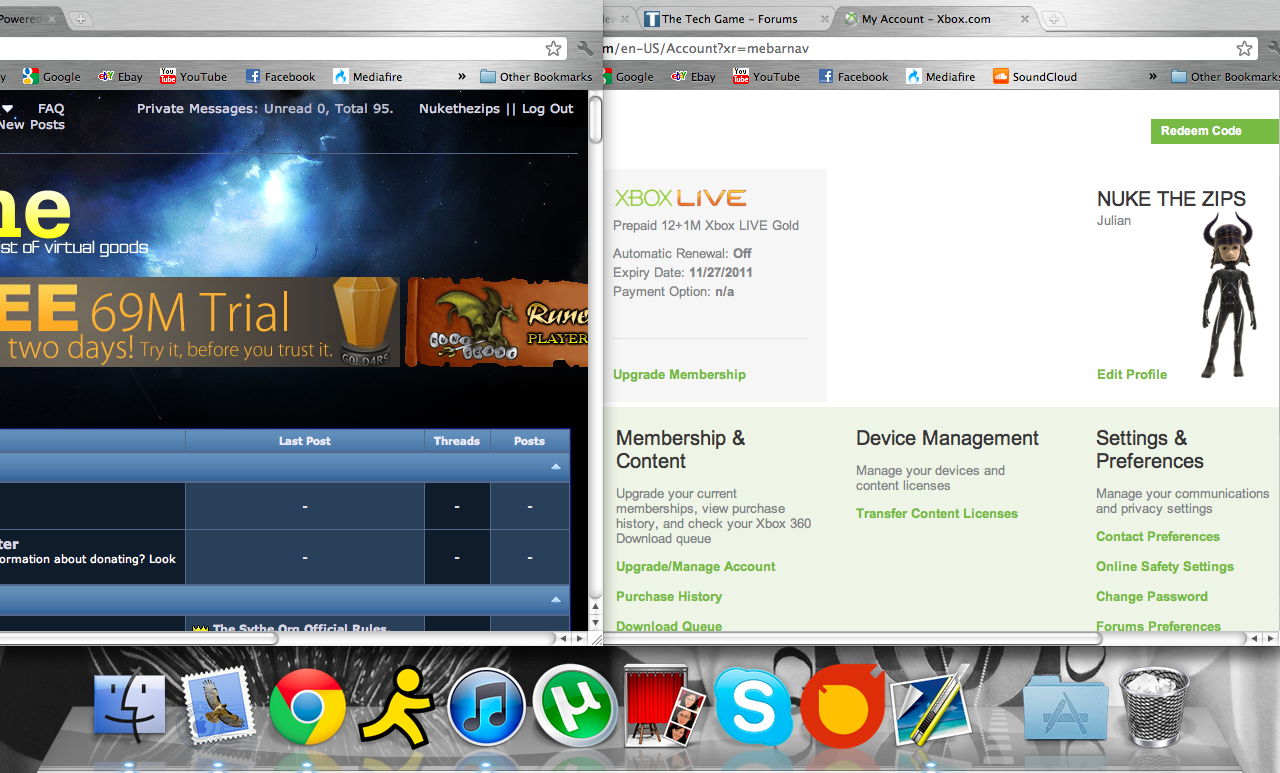Open SoundCloud bookmark in right window
This screenshot has height=773, width=1280.
tap(1035, 76)
